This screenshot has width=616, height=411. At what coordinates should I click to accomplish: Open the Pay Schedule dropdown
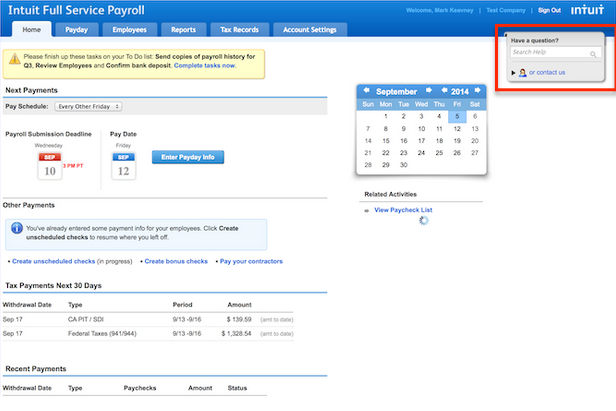click(x=88, y=105)
